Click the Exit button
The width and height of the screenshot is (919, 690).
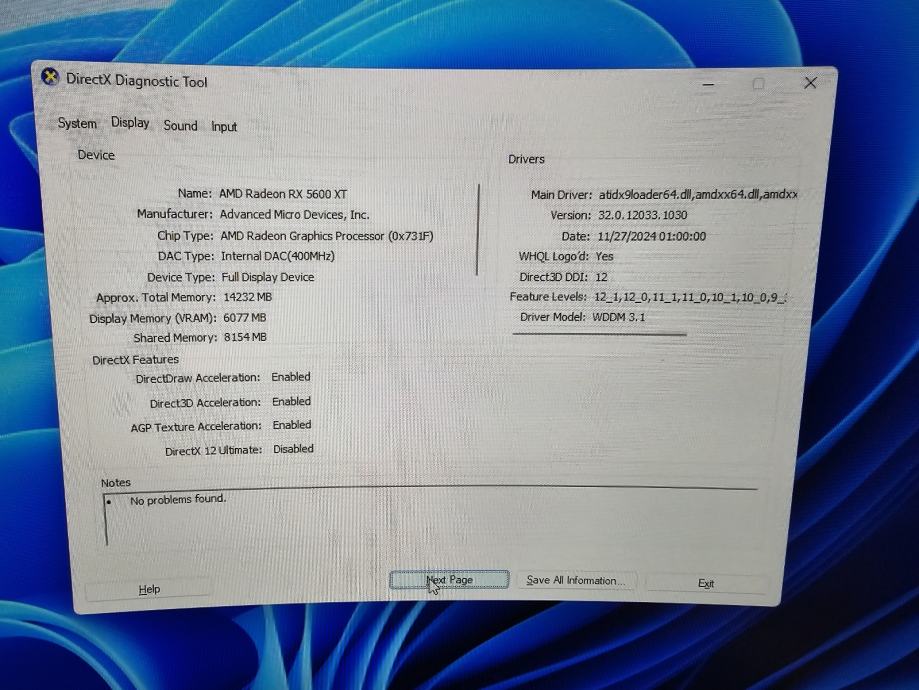click(x=706, y=583)
